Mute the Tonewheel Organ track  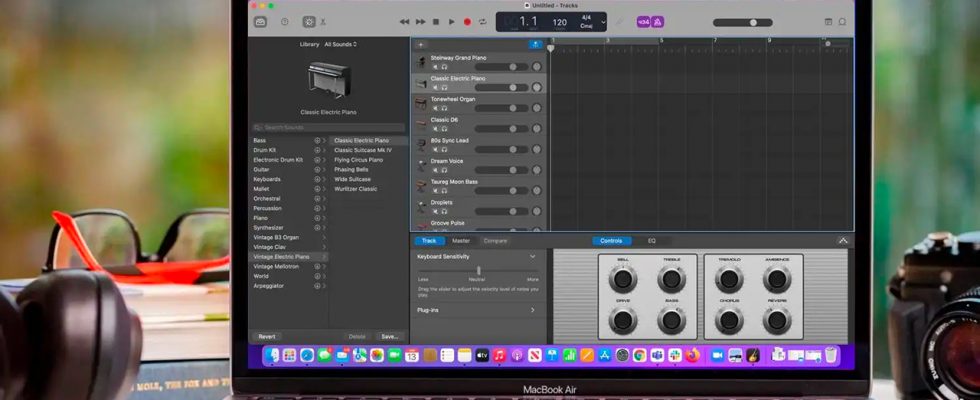click(436, 108)
